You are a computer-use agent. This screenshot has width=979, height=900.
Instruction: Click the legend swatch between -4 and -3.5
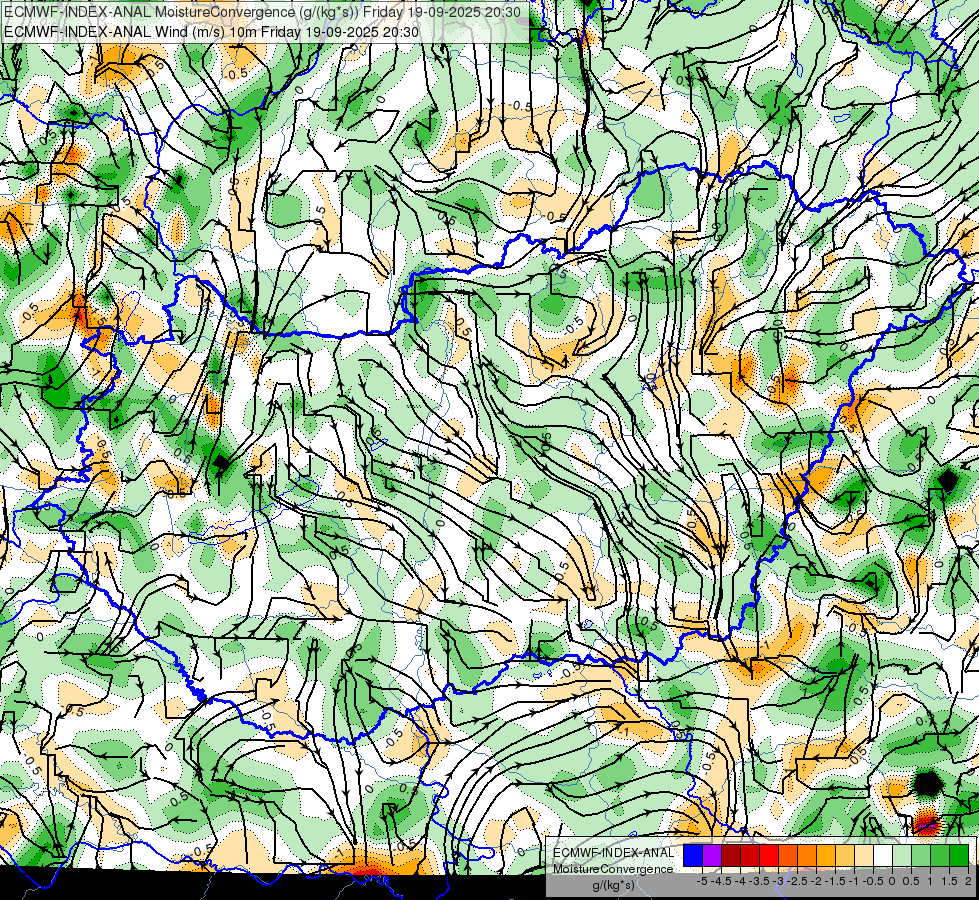click(x=750, y=855)
